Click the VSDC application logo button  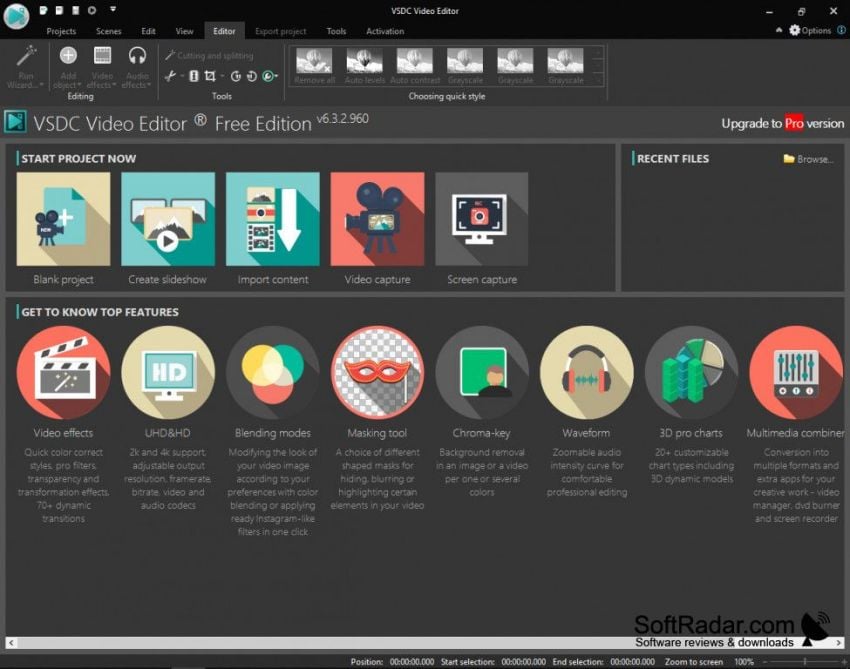(x=16, y=15)
